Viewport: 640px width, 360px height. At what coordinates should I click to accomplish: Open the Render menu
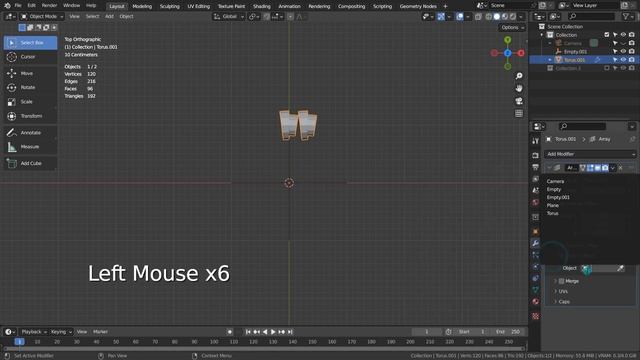(x=49, y=6)
